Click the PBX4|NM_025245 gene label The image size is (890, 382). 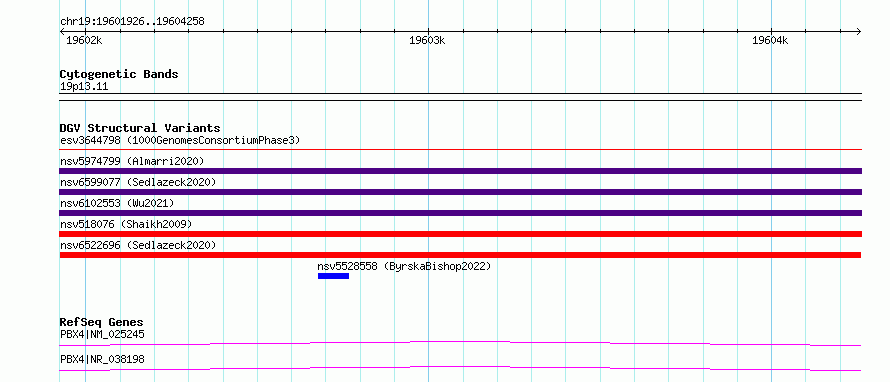pyautogui.click(x=102, y=334)
